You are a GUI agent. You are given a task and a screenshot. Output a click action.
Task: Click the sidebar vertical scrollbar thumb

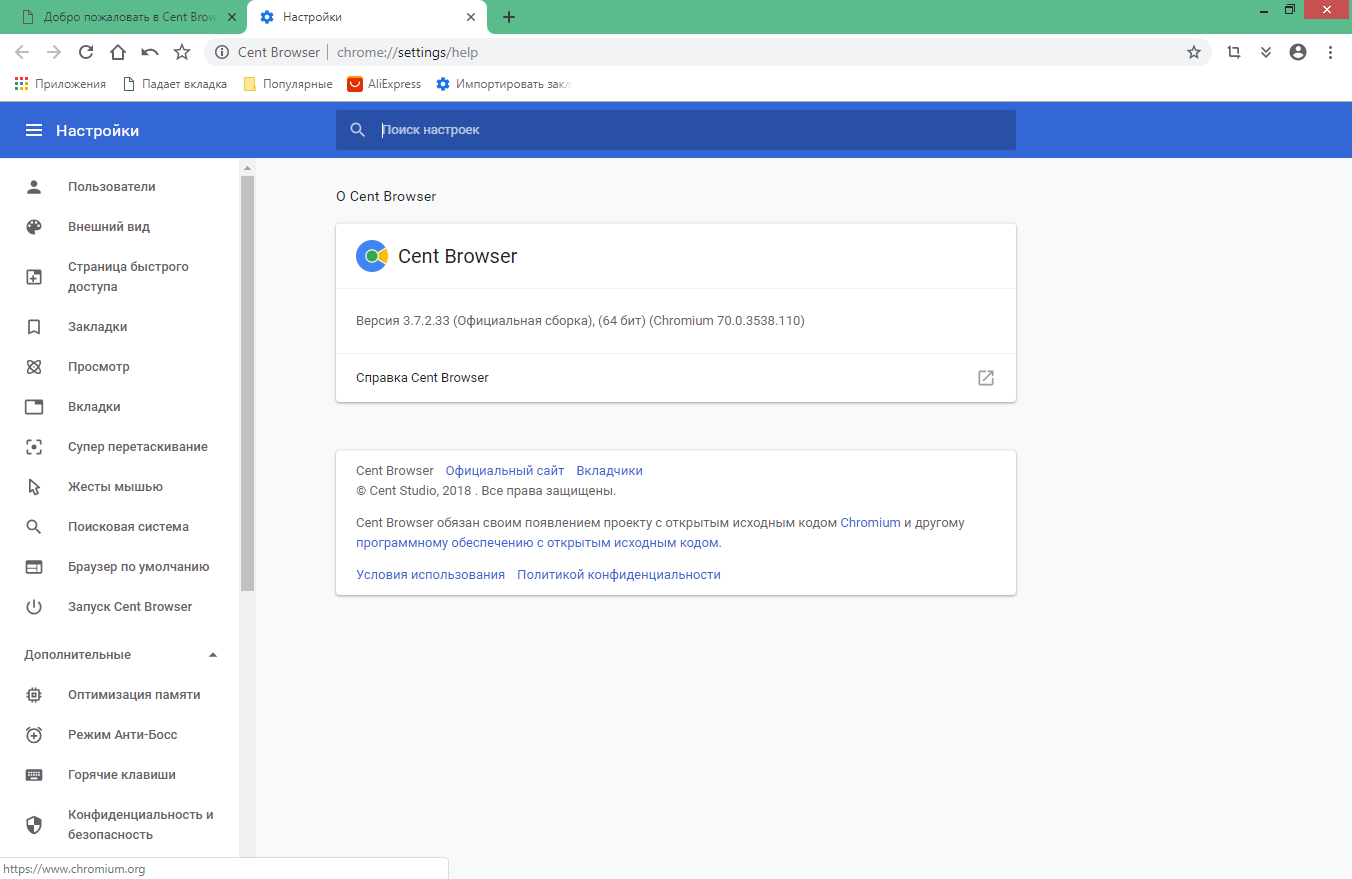pyautogui.click(x=247, y=383)
